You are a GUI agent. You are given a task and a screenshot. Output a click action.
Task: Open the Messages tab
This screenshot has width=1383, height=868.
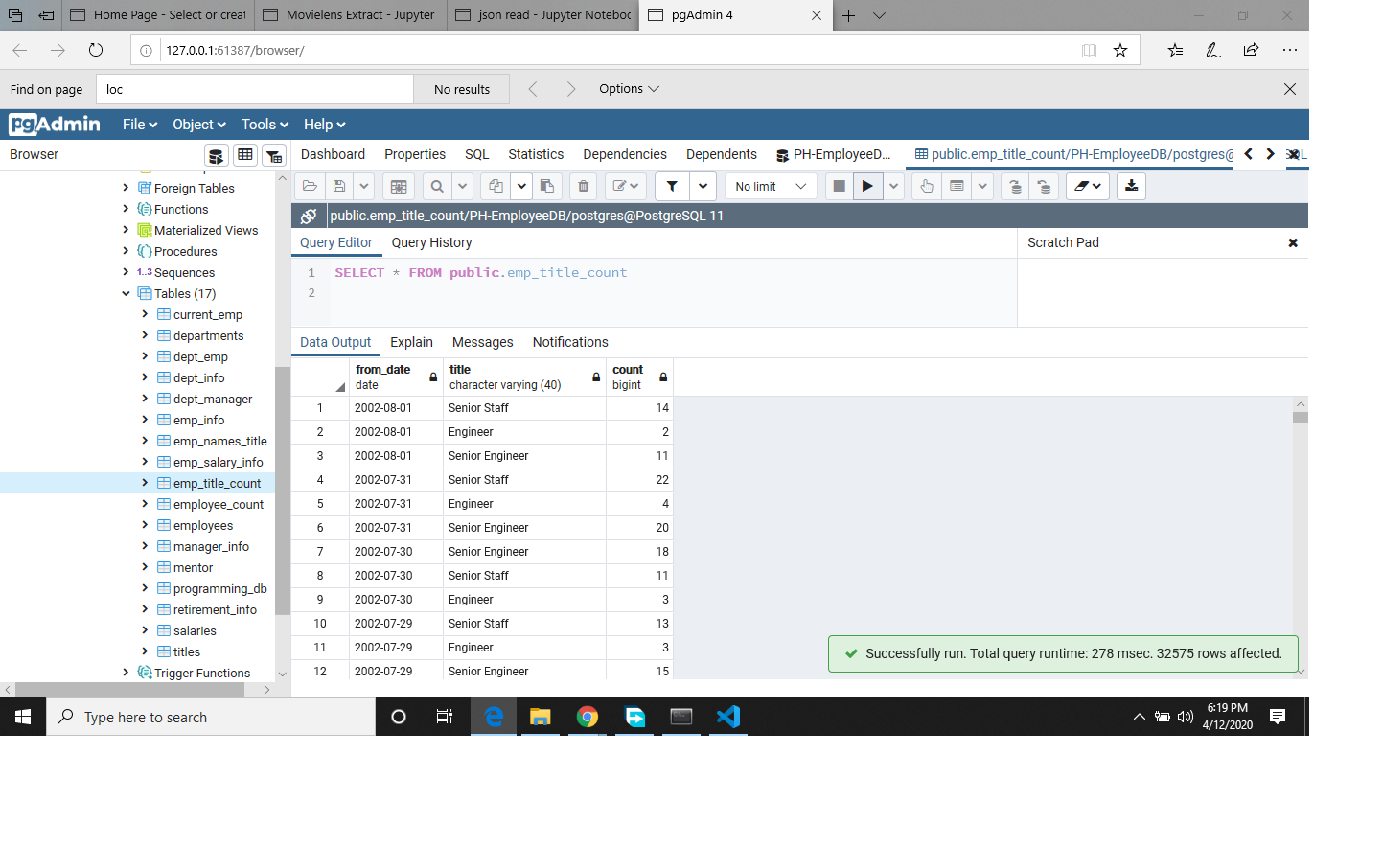(x=483, y=342)
